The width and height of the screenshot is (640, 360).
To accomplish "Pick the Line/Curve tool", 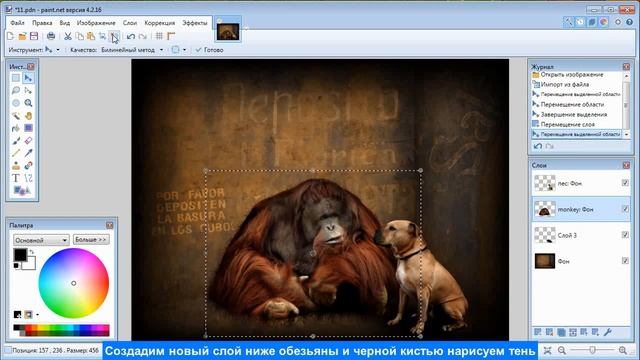I will coord(28,178).
